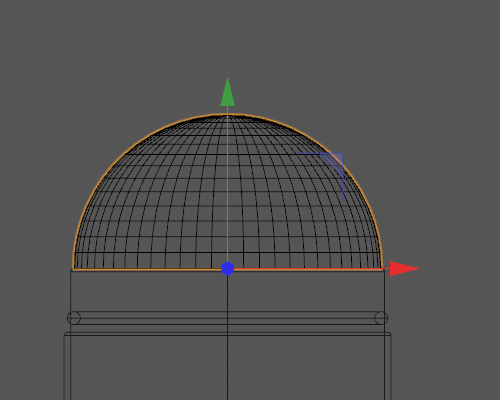Click the blue Z-axis gizmo center dot

click(x=228, y=269)
